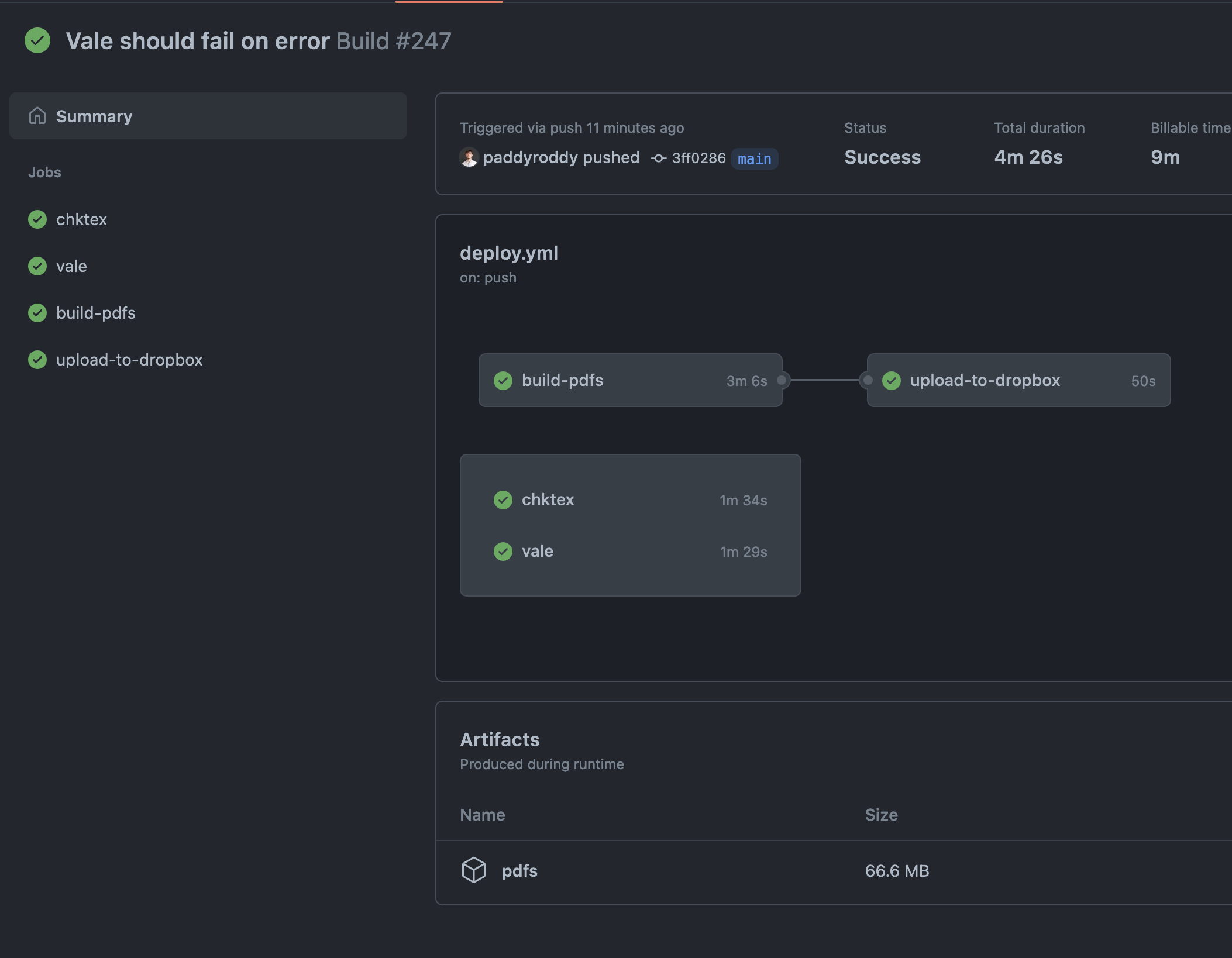The height and width of the screenshot is (958, 1232).
Task: Click the commit icon beside 3ff0286
Action: [x=658, y=158]
